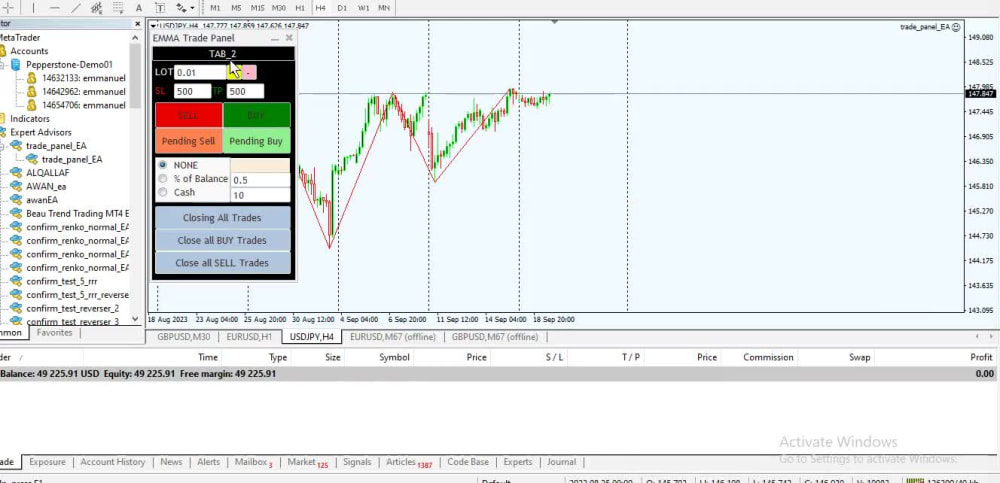Click the % of Balance value field
This screenshot has height=483, width=1000.
260,180
